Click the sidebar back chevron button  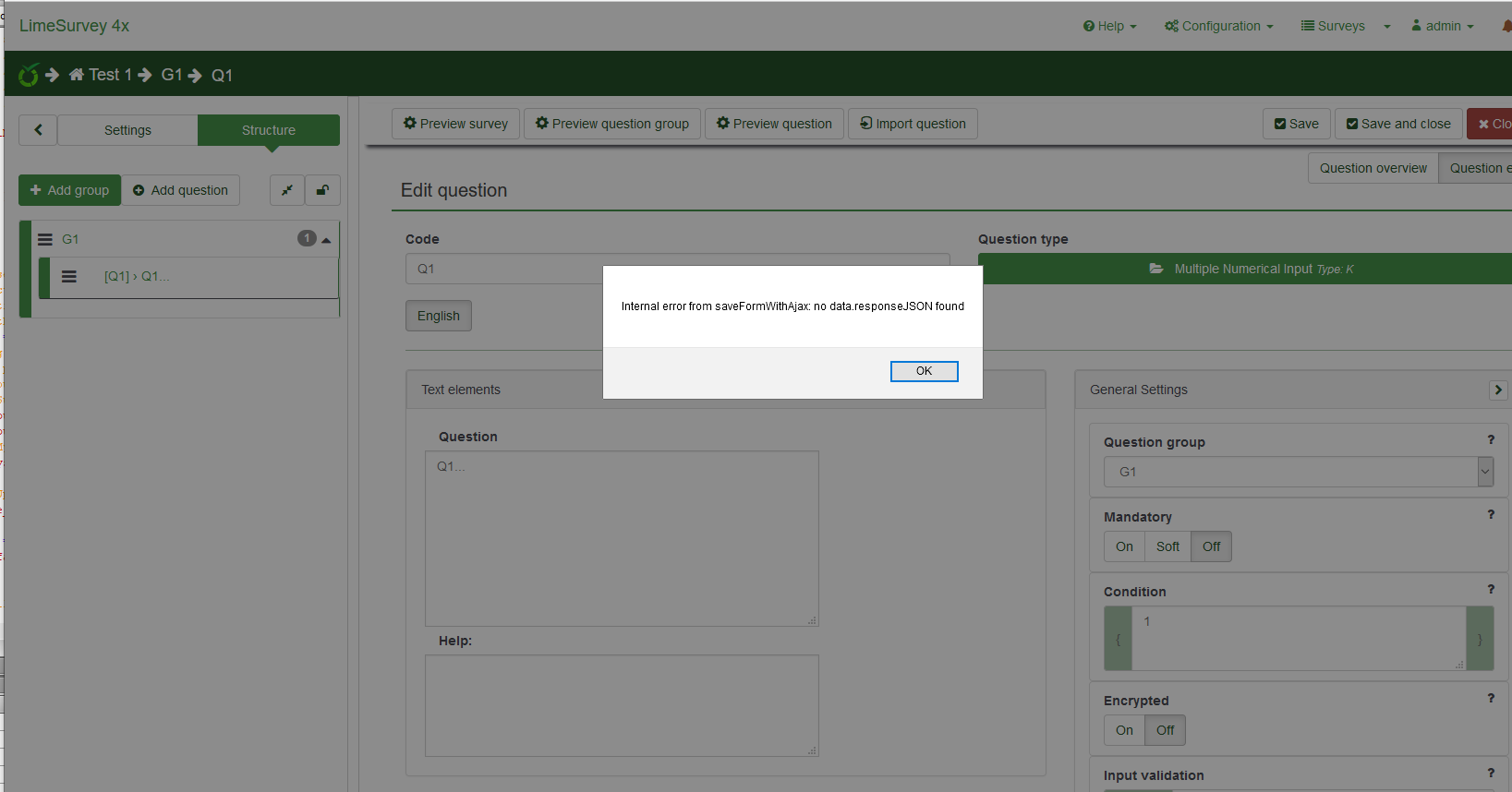[x=38, y=130]
